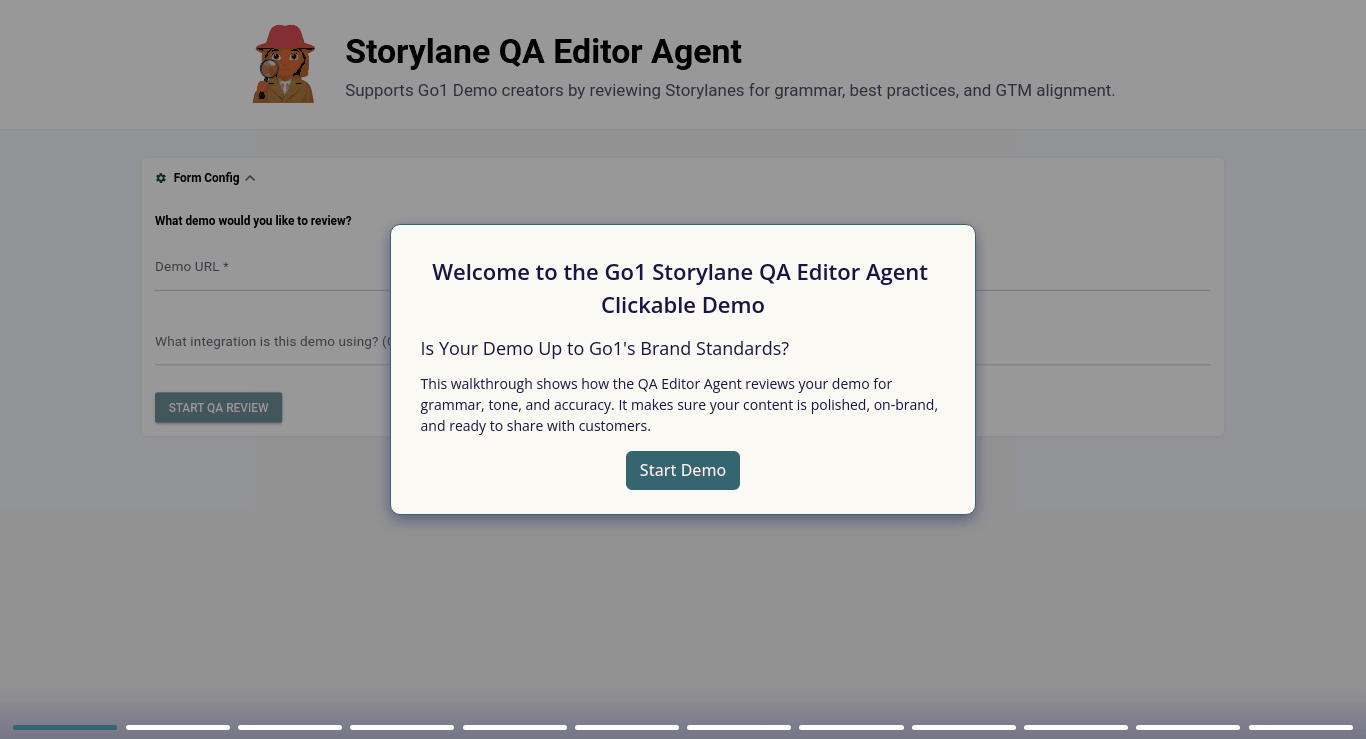Viewport: 1366px width, 739px height.
Task: Click the header subtitle about supporting Go1 Demo creators
Action: pos(730,91)
